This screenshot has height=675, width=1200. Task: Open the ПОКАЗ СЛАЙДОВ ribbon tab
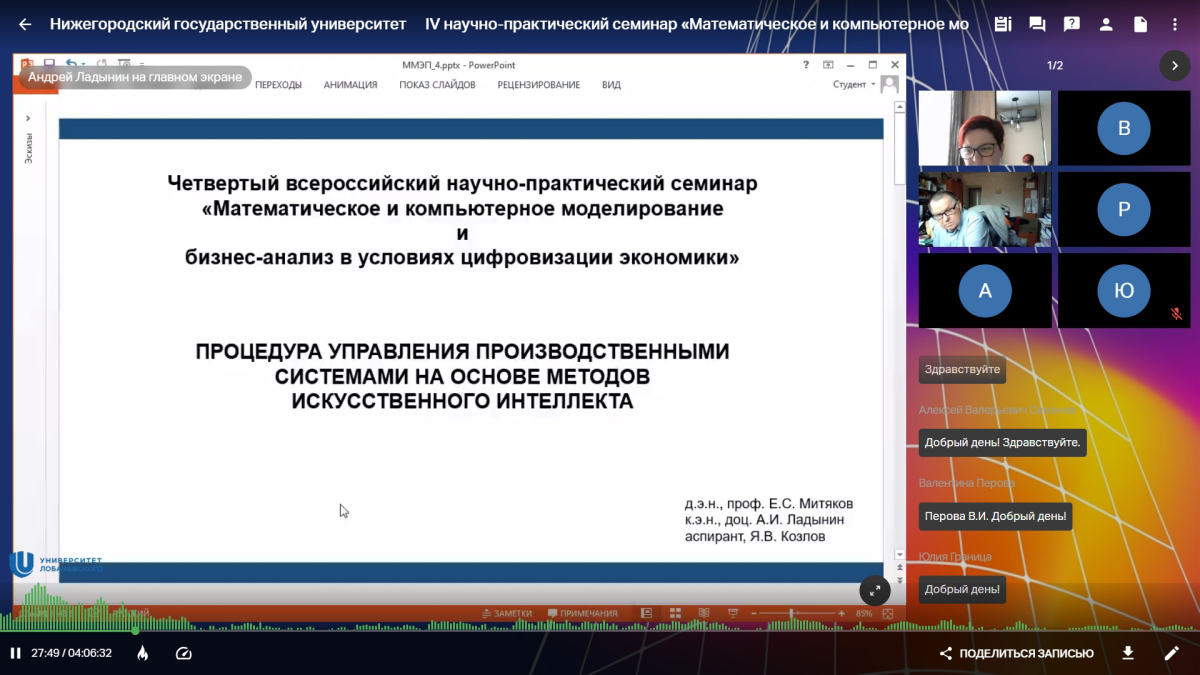click(437, 85)
